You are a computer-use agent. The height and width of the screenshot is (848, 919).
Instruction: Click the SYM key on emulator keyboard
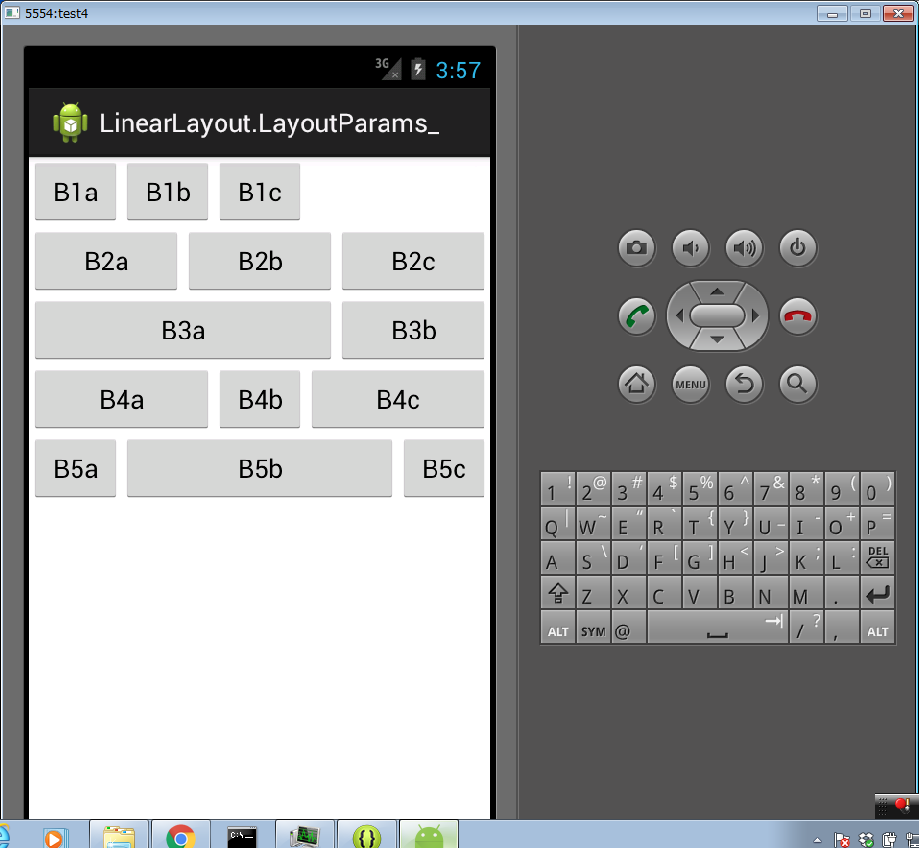pyautogui.click(x=593, y=627)
